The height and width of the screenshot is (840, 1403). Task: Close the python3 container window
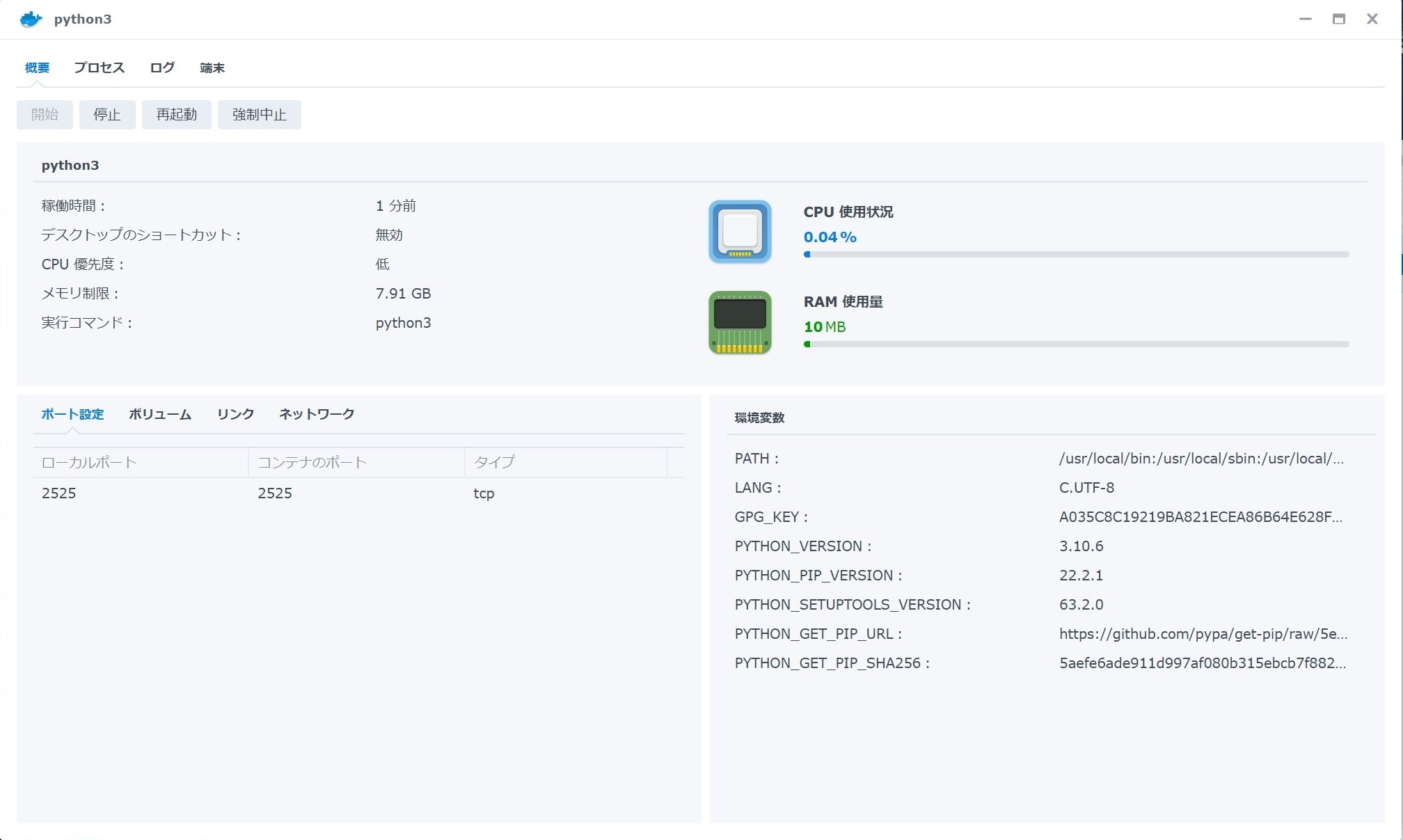coord(1372,19)
